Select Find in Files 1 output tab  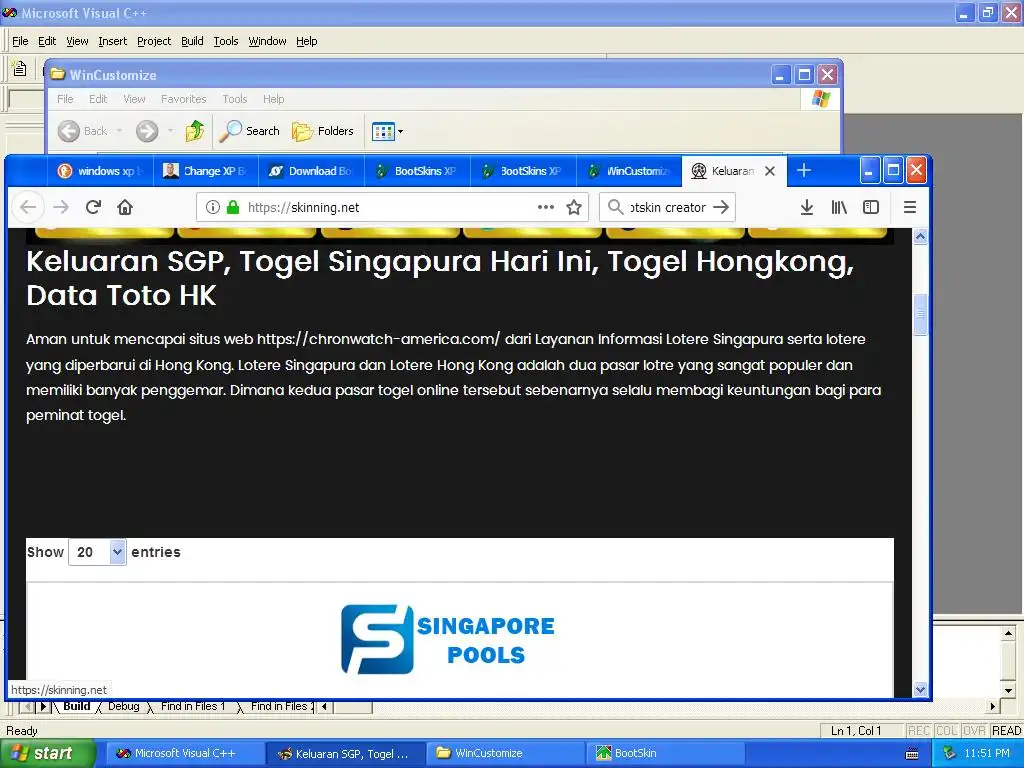tap(193, 706)
